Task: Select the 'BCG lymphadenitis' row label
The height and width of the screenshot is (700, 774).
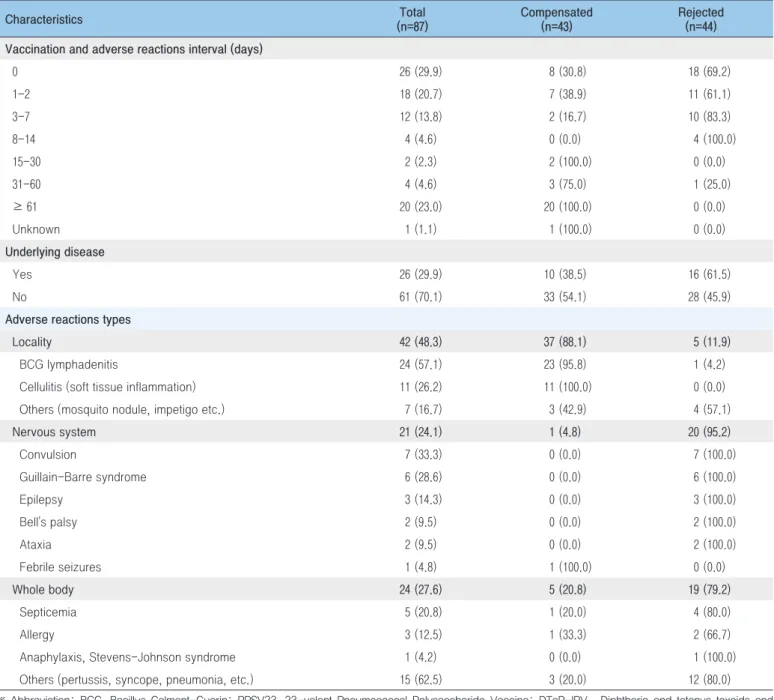Action: click(x=69, y=365)
